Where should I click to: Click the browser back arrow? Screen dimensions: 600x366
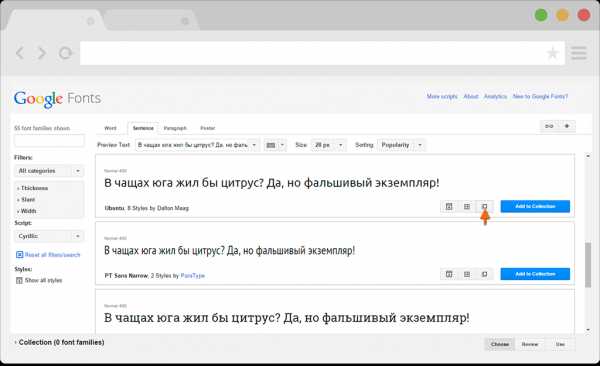click(20, 53)
